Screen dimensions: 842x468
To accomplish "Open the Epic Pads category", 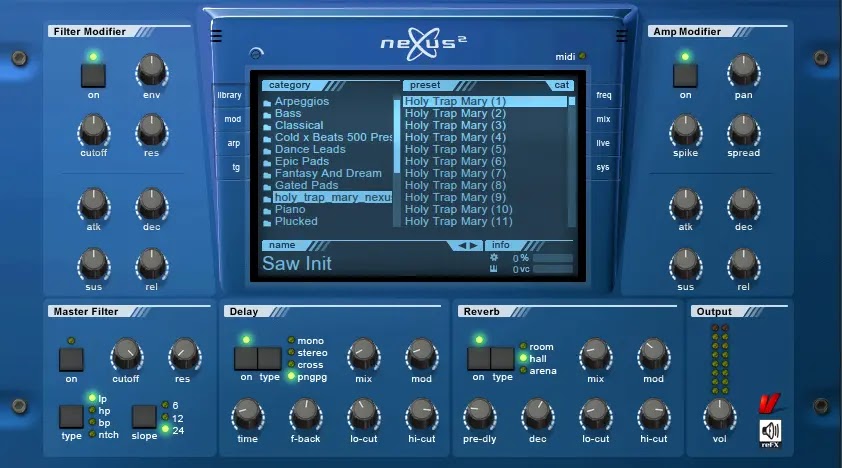I will [x=302, y=162].
